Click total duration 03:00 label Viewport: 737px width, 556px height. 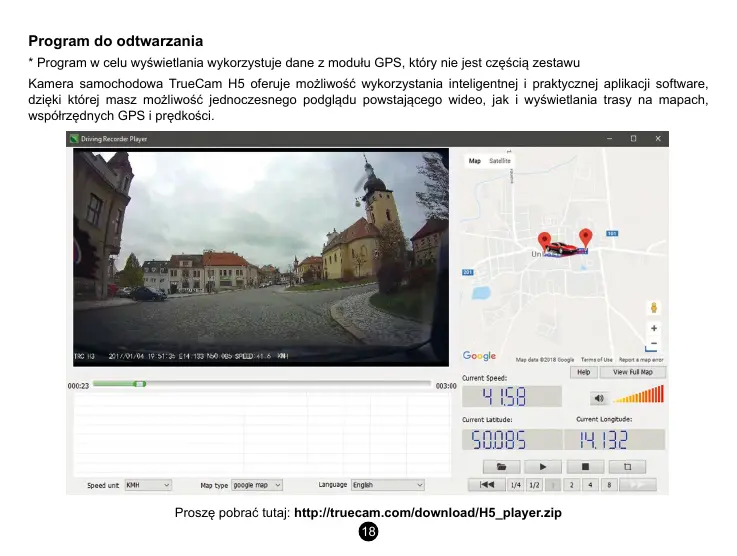coord(446,386)
